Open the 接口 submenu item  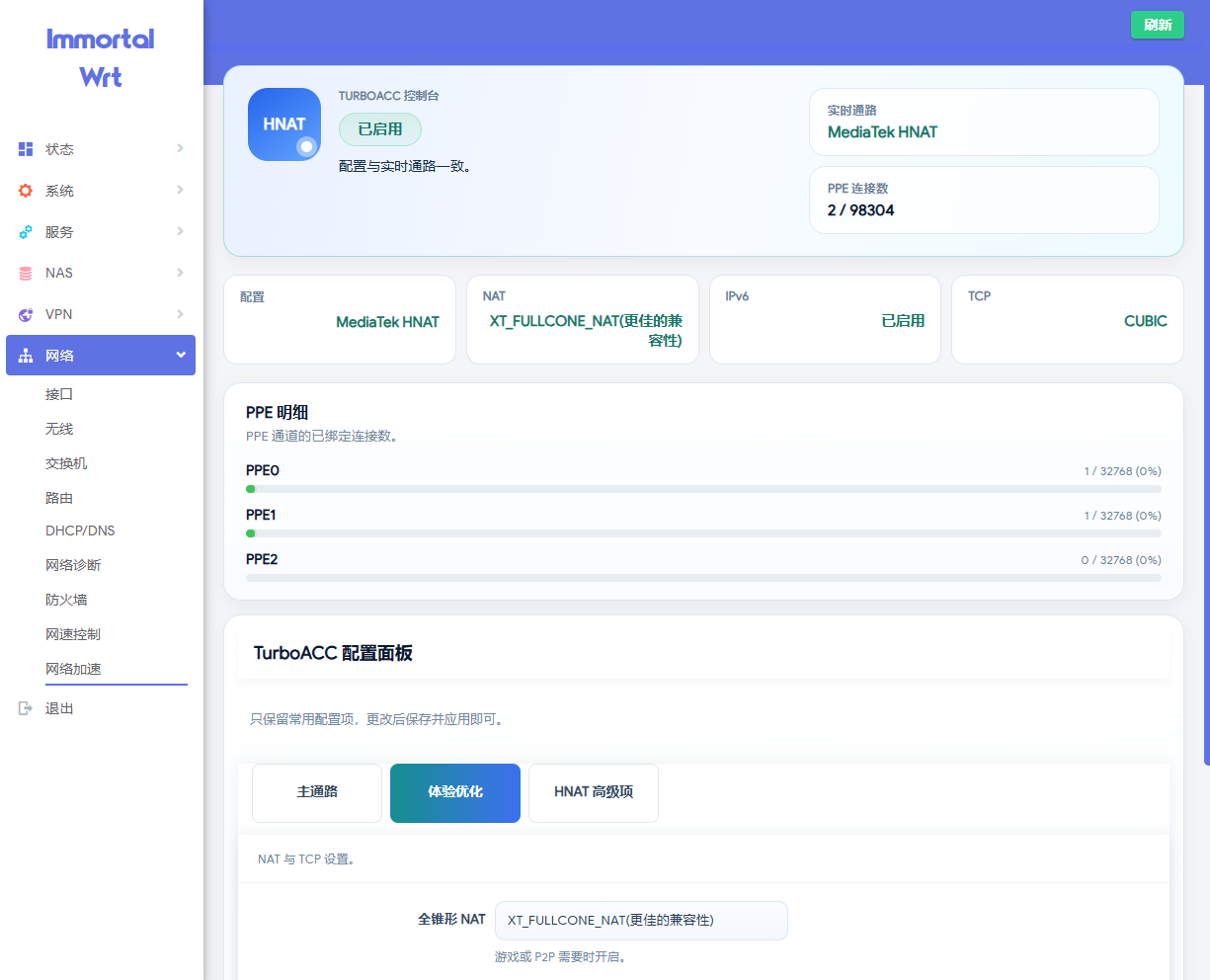point(59,394)
